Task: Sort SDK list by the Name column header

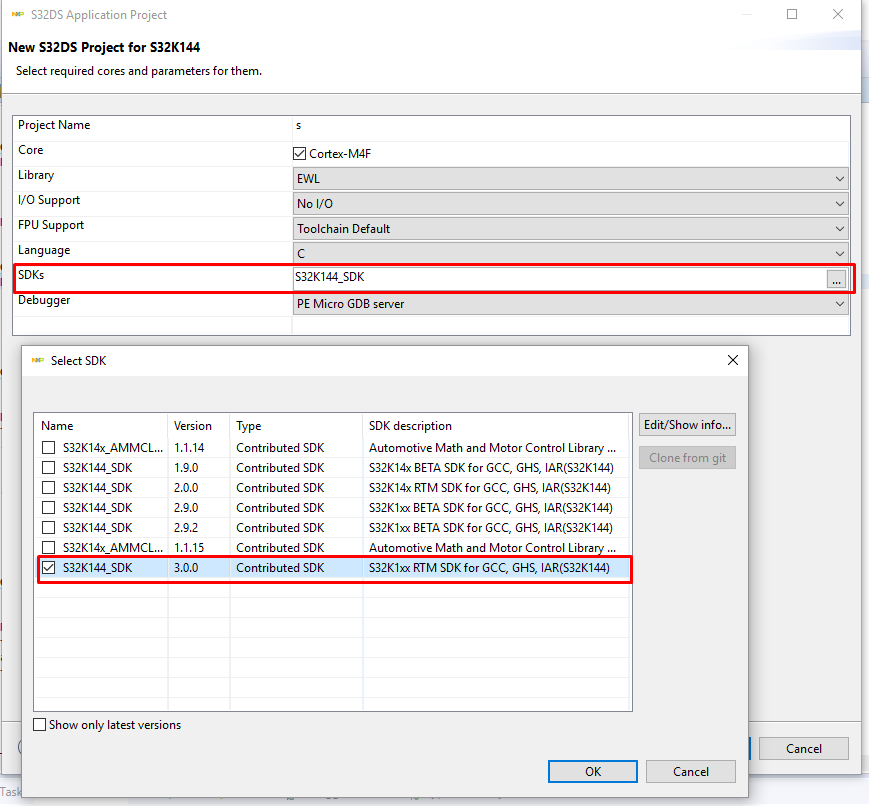Action: point(101,426)
